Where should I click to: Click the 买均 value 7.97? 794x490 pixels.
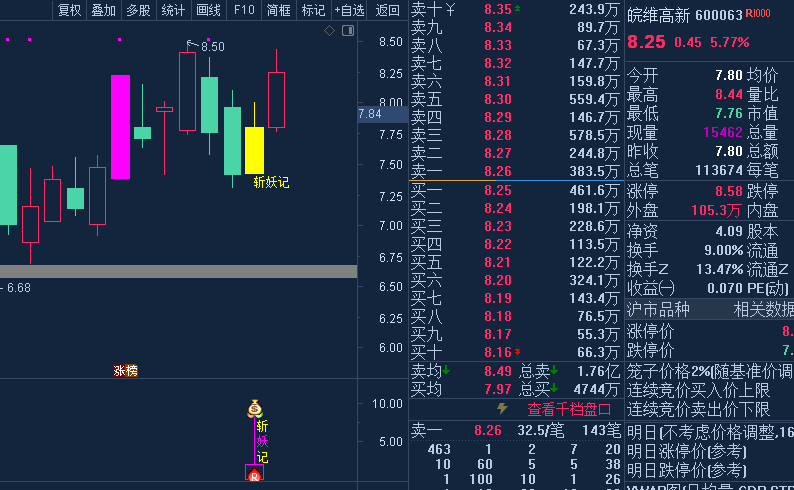tap(498, 389)
